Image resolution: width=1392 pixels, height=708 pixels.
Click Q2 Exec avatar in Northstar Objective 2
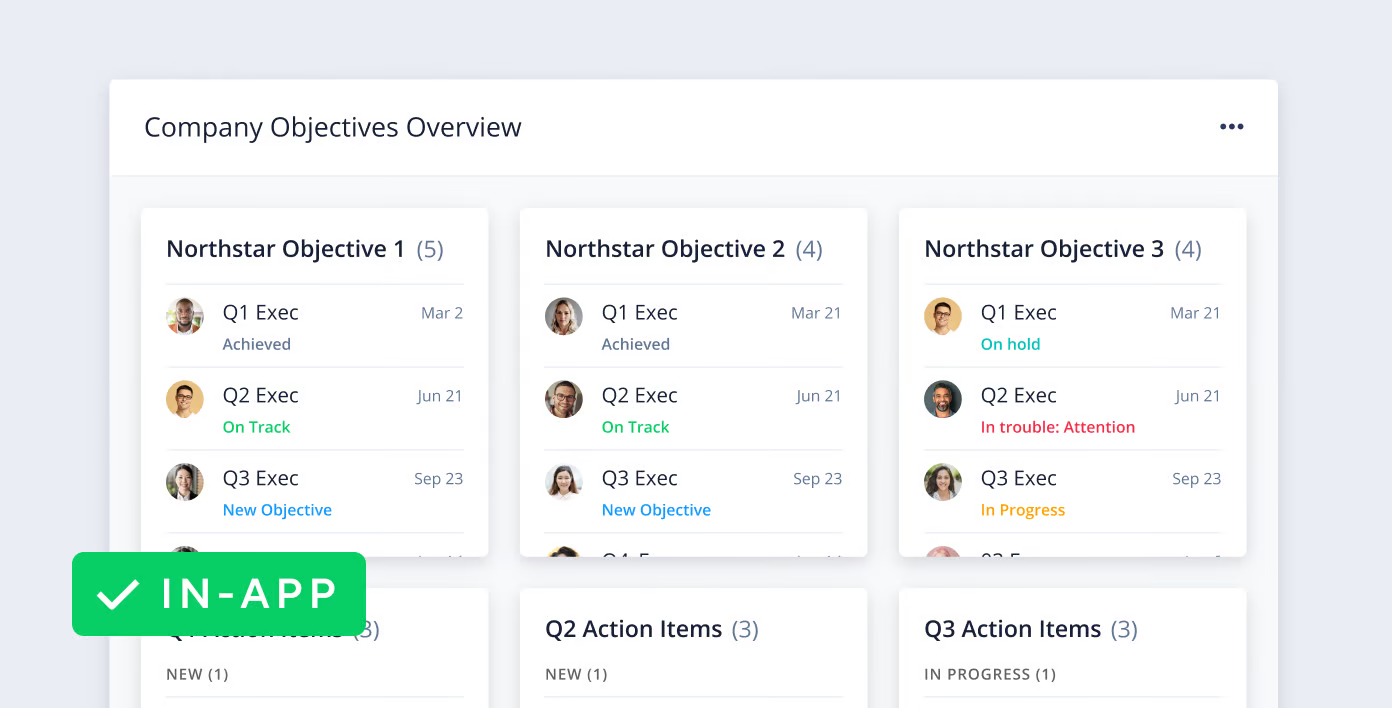pyautogui.click(x=564, y=399)
